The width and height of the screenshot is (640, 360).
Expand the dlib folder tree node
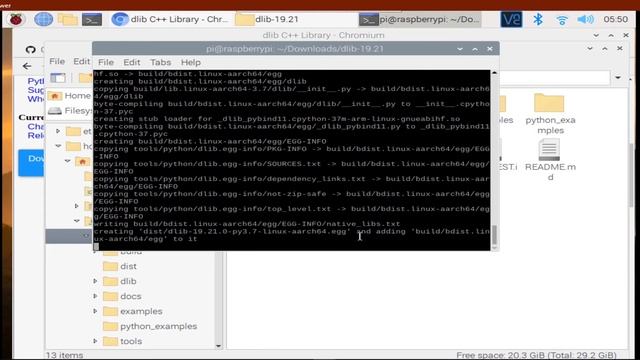tap(95, 281)
